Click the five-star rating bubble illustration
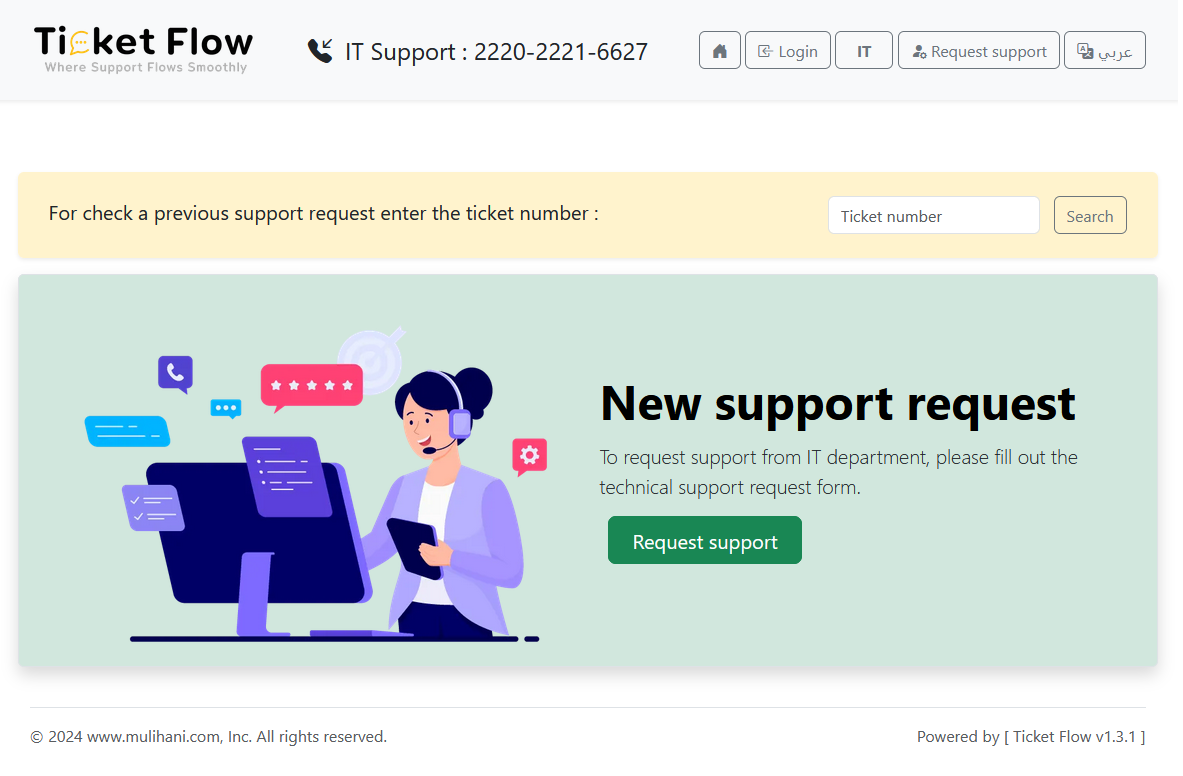The width and height of the screenshot is (1183, 776). [x=312, y=388]
